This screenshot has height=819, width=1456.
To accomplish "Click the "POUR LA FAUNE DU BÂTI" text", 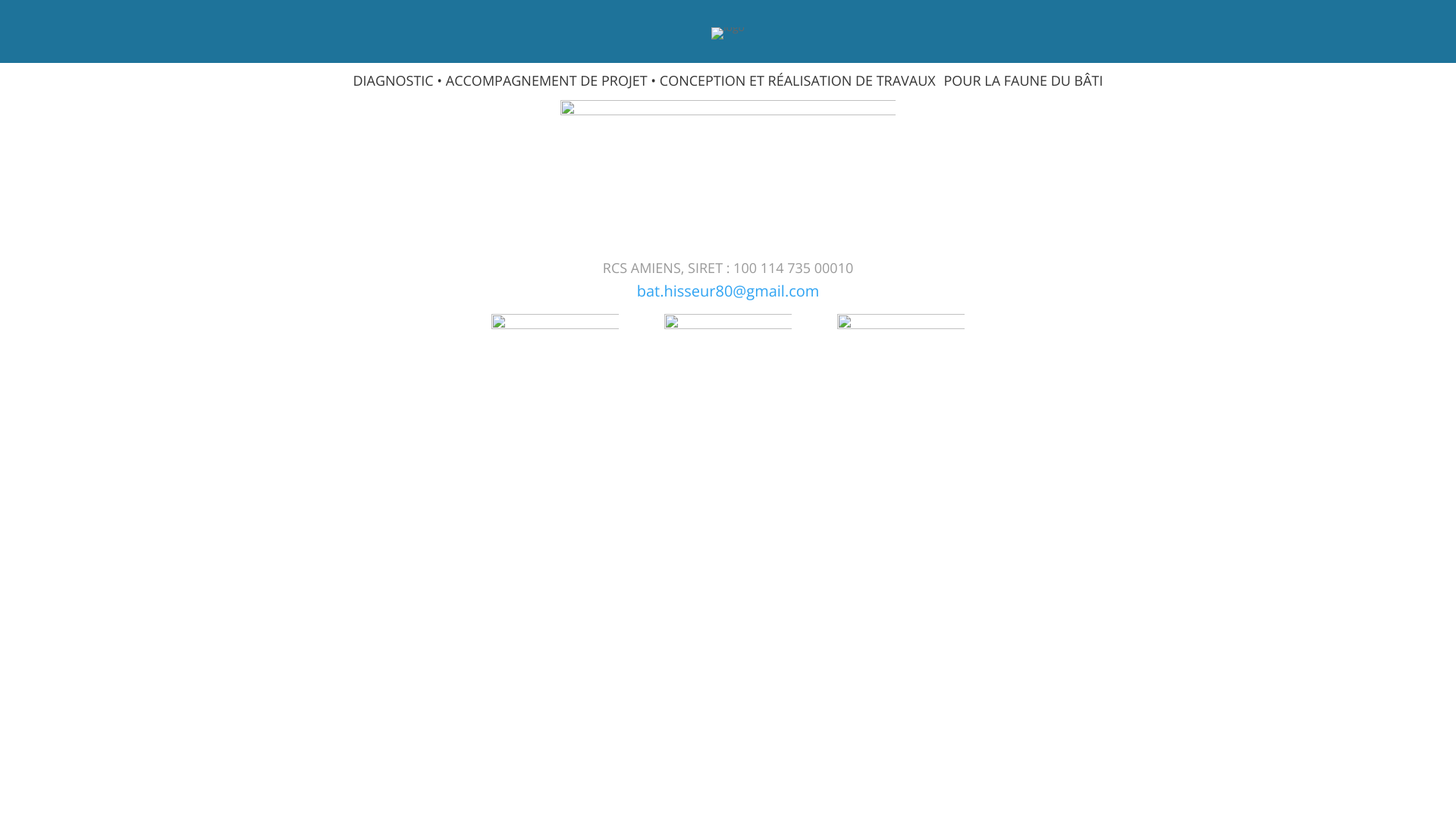I will coord(1023,80).
